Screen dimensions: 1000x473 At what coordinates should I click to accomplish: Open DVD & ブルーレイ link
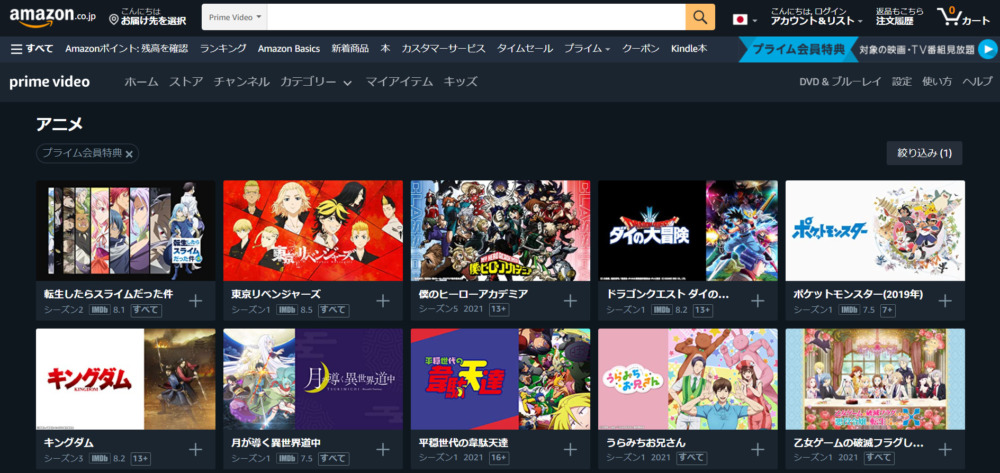[840, 82]
